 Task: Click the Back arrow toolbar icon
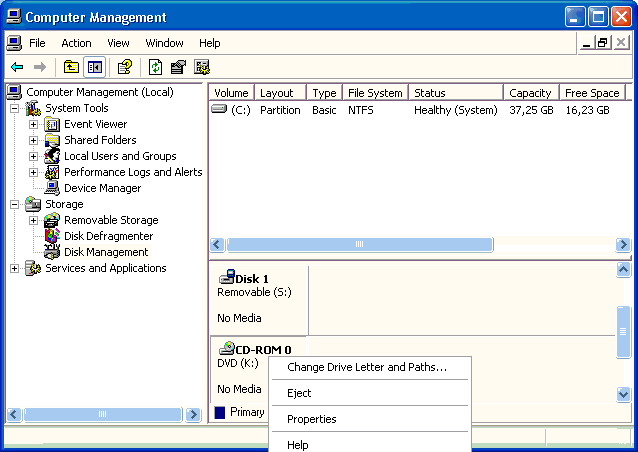17,67
